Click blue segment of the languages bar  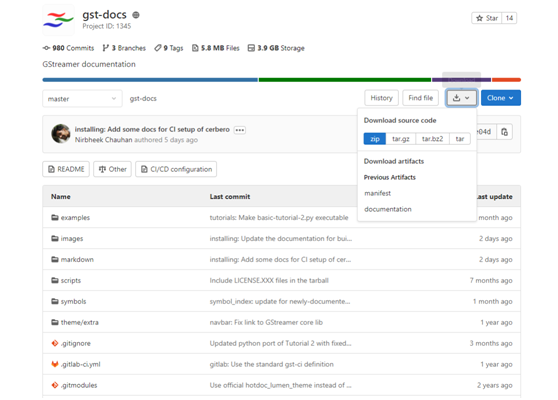click(x=150, y=80)
